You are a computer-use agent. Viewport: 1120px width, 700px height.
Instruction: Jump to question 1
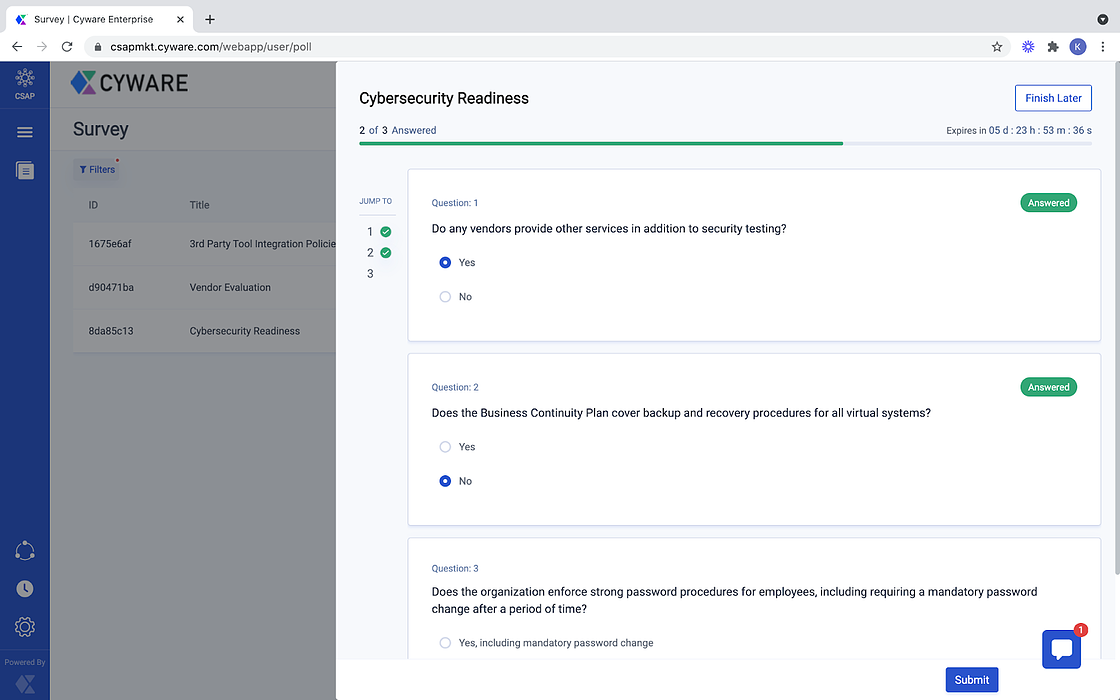coord(370,232)
